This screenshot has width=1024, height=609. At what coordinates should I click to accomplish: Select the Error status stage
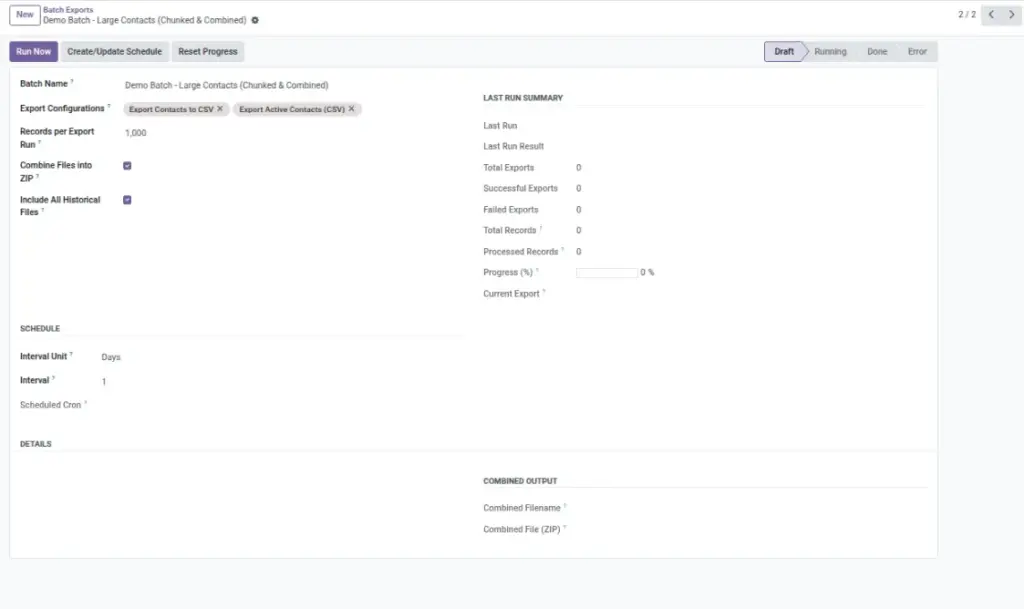(917, 52)
